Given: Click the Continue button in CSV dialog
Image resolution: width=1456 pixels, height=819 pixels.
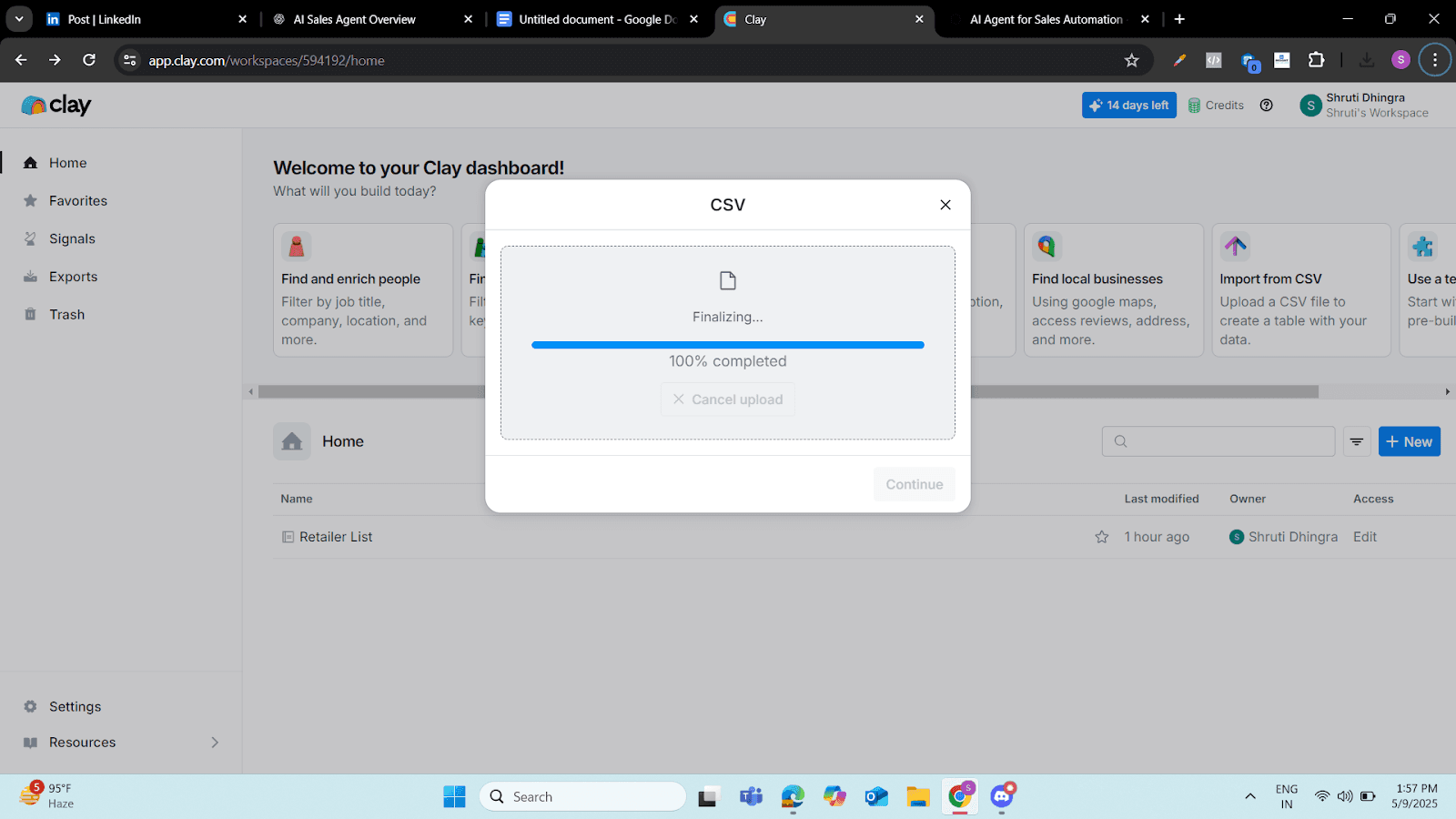Looking at the screenshot, I should click(915, 484).
